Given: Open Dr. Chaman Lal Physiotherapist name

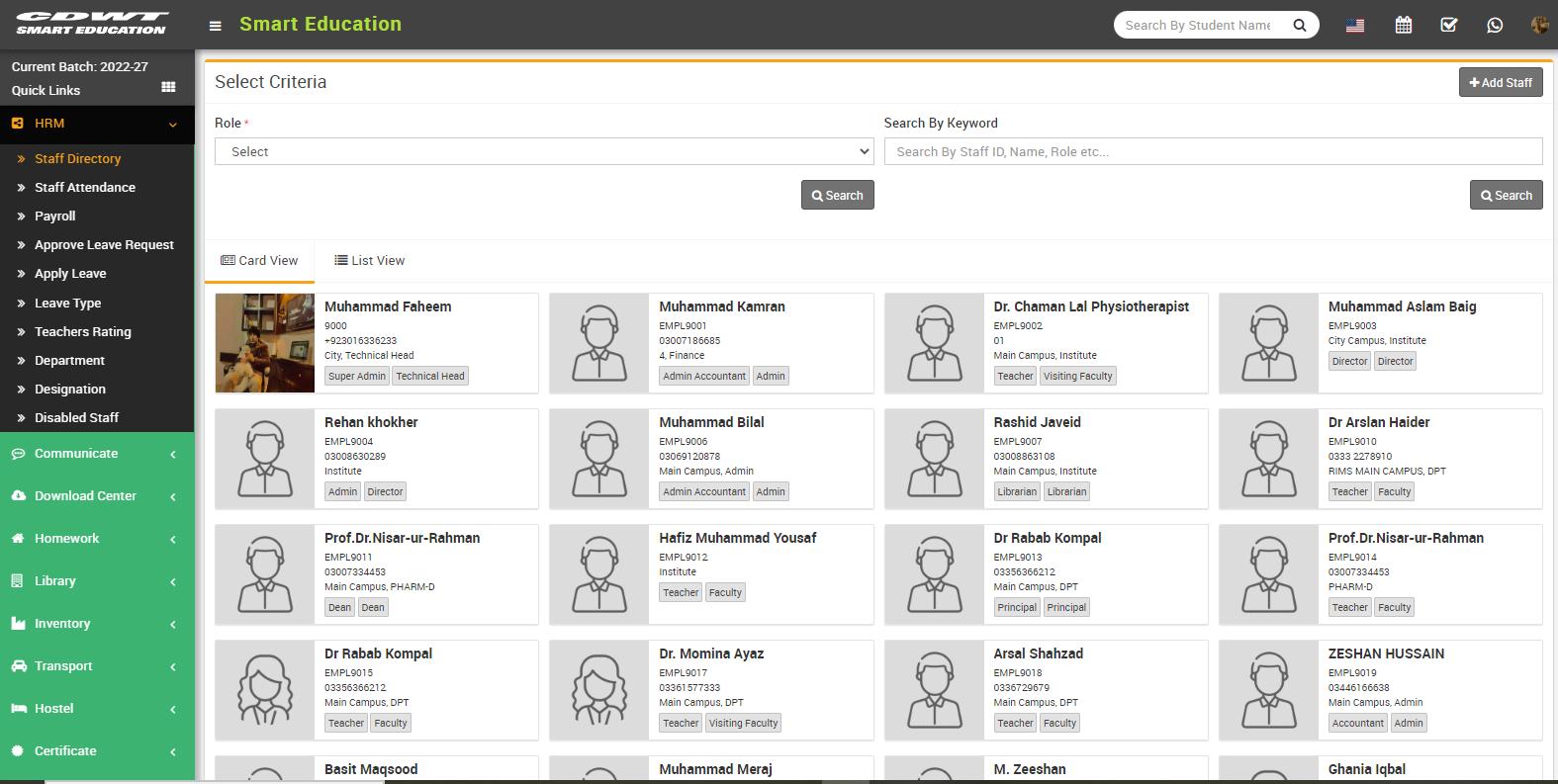Looking at the screenshot, I should click(x=1091, y=307).
